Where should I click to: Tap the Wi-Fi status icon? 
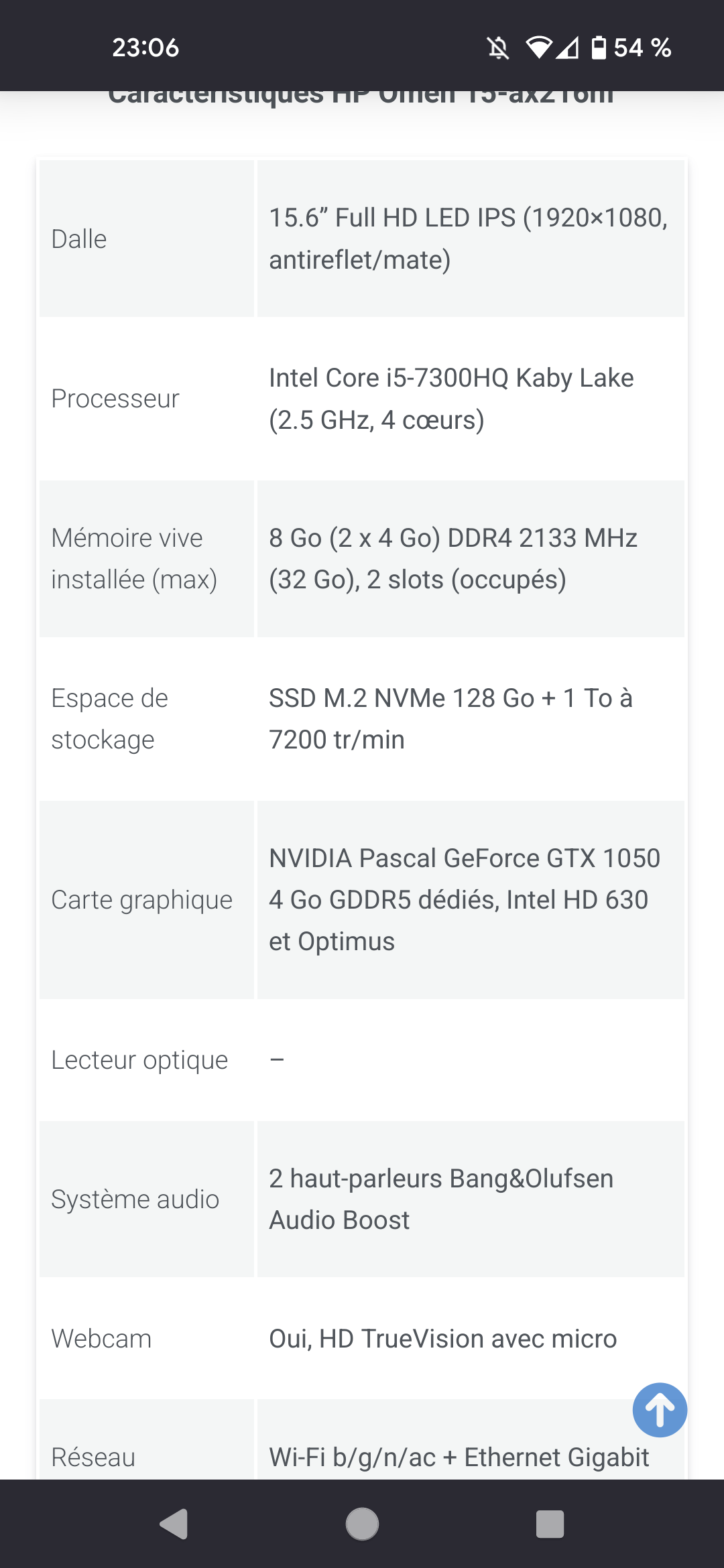(x=538, y=48)
